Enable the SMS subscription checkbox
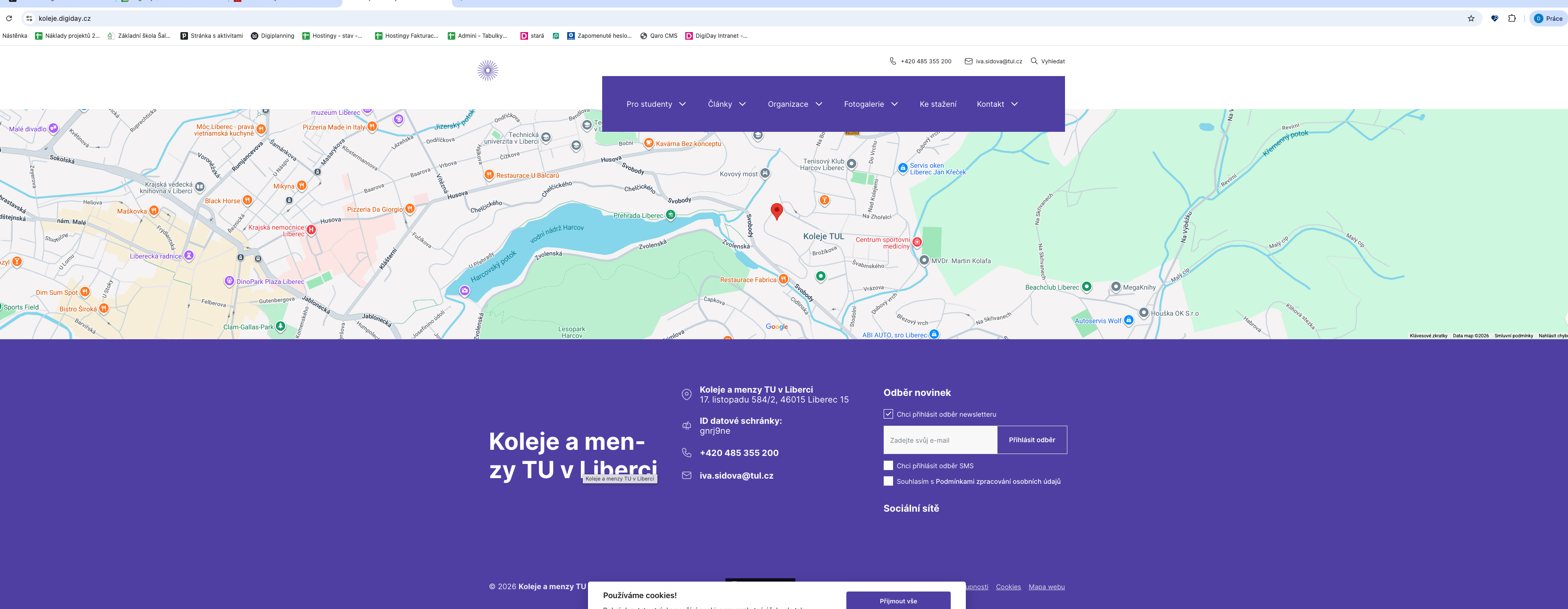 coord(888,466)
